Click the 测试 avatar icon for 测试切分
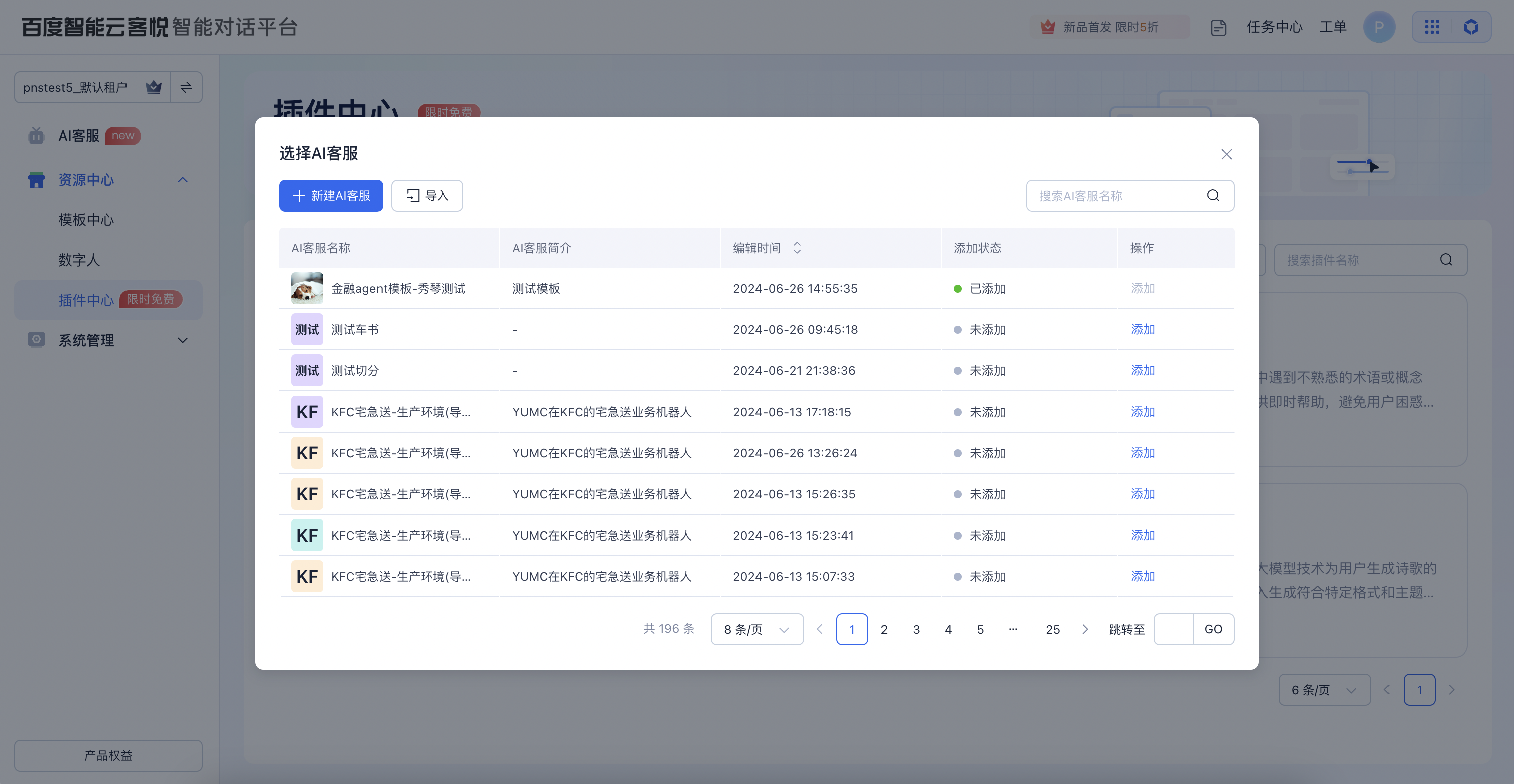The width and height of the screenshot is (1514, 784). click(307, 370)
